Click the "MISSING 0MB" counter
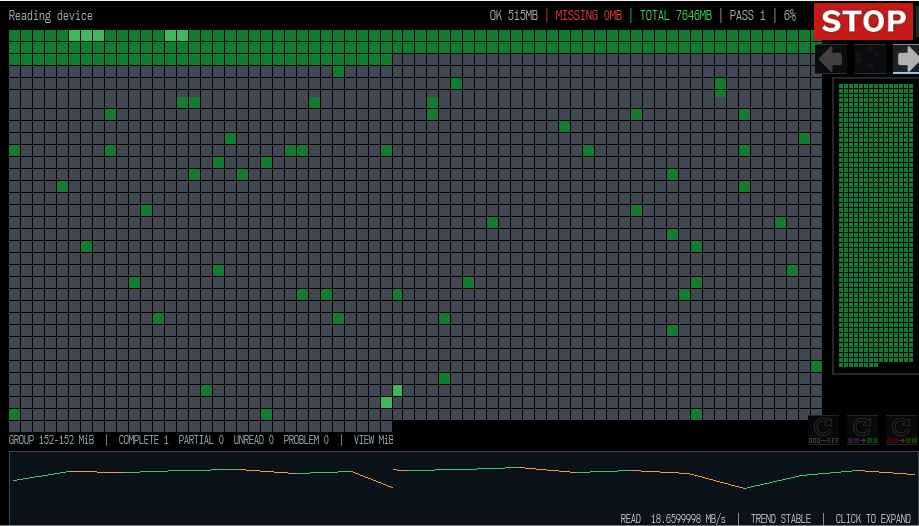The width and height of the screenshot is (919, 526). tap(588, 15)
